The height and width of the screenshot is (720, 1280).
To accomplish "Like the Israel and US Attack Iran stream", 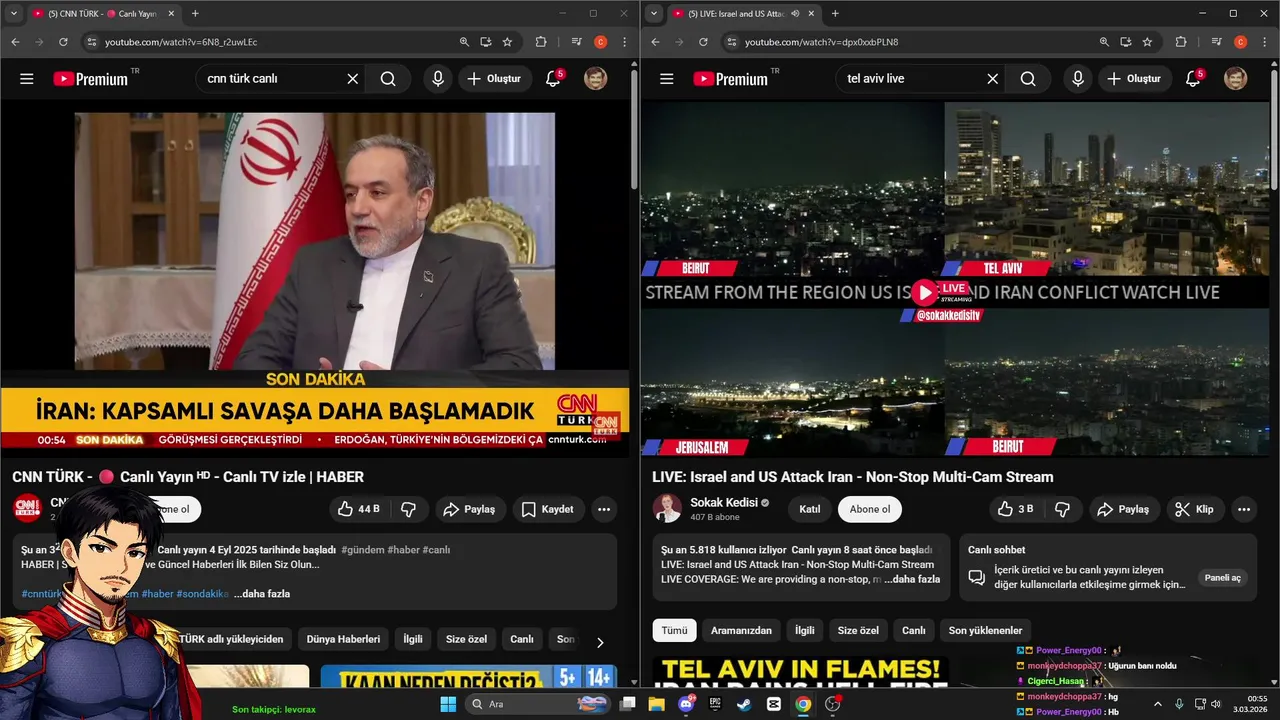I will click(x=1016, y=509).
